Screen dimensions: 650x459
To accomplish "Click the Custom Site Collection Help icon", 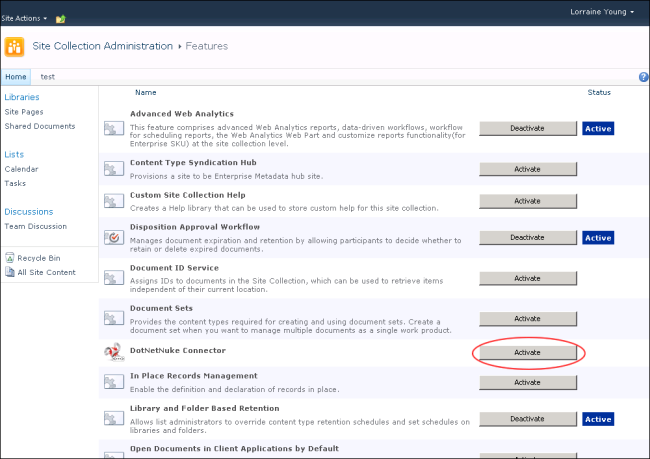I will pyautogui.click(x=114, y=201).
